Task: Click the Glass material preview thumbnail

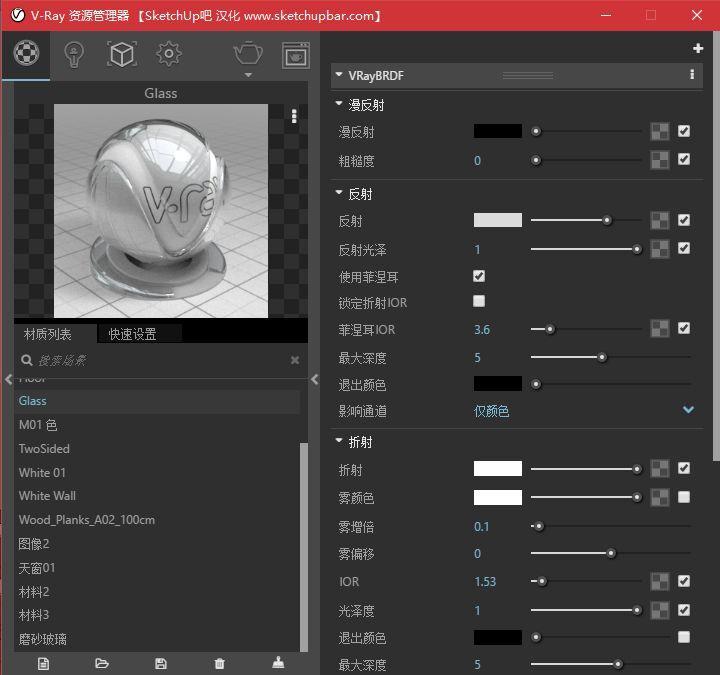Action: pyautogui.click(x=161, y=210)
